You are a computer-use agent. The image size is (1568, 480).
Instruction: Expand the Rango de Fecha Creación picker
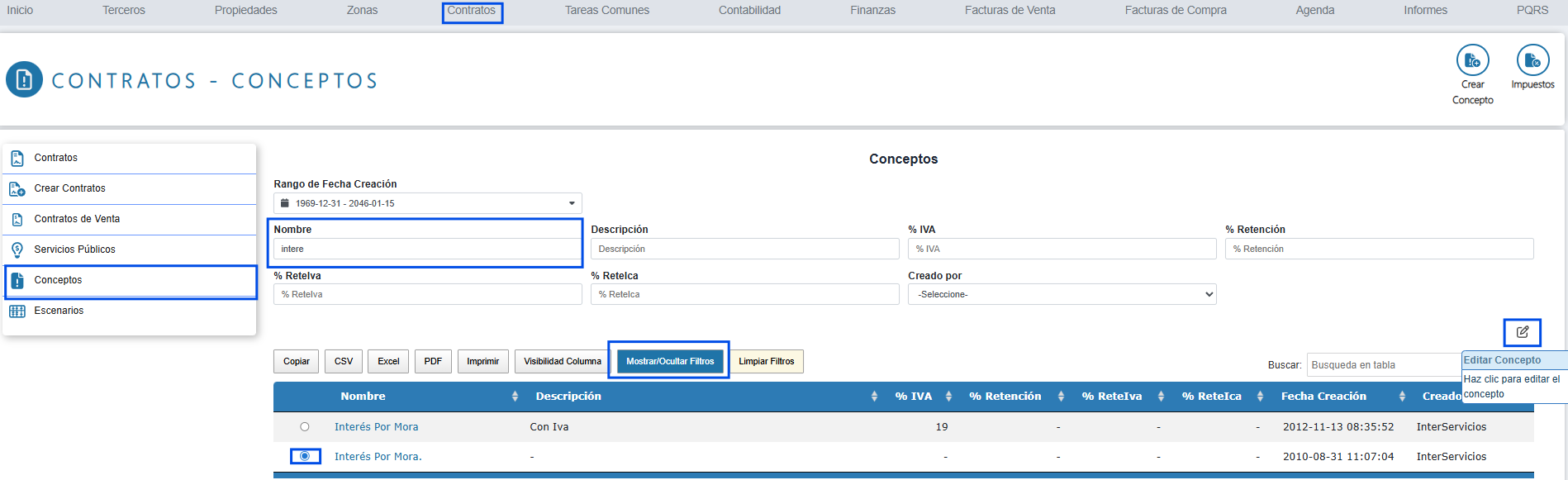[427, 203]
